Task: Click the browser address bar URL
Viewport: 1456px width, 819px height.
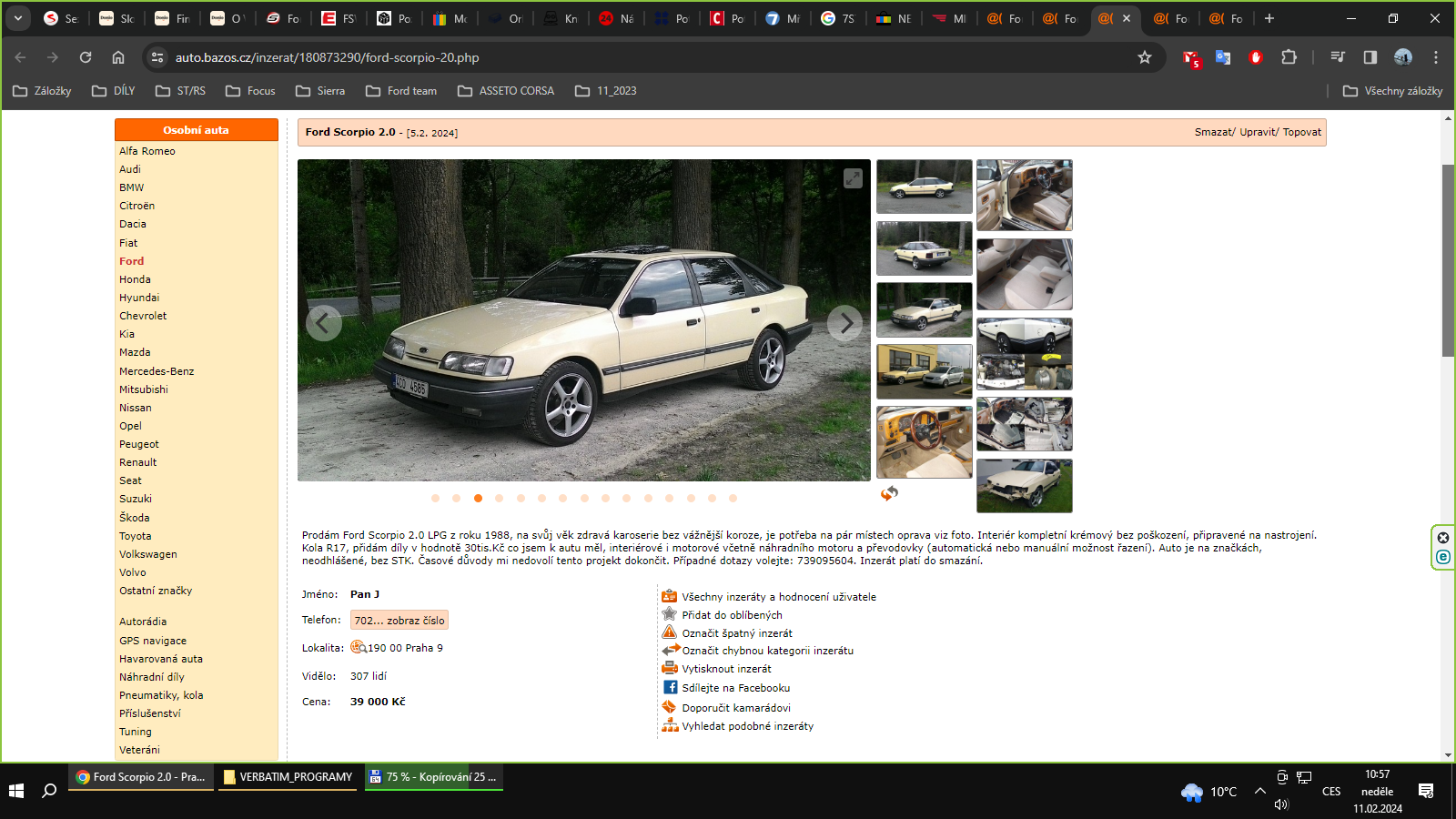Action: [328, 57]
